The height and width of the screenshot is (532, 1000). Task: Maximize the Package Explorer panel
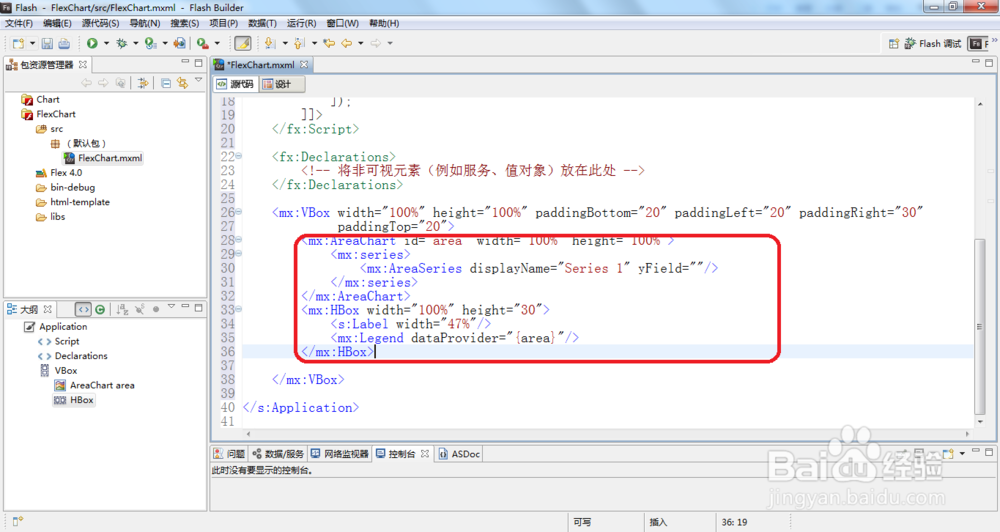coord(198,63)
